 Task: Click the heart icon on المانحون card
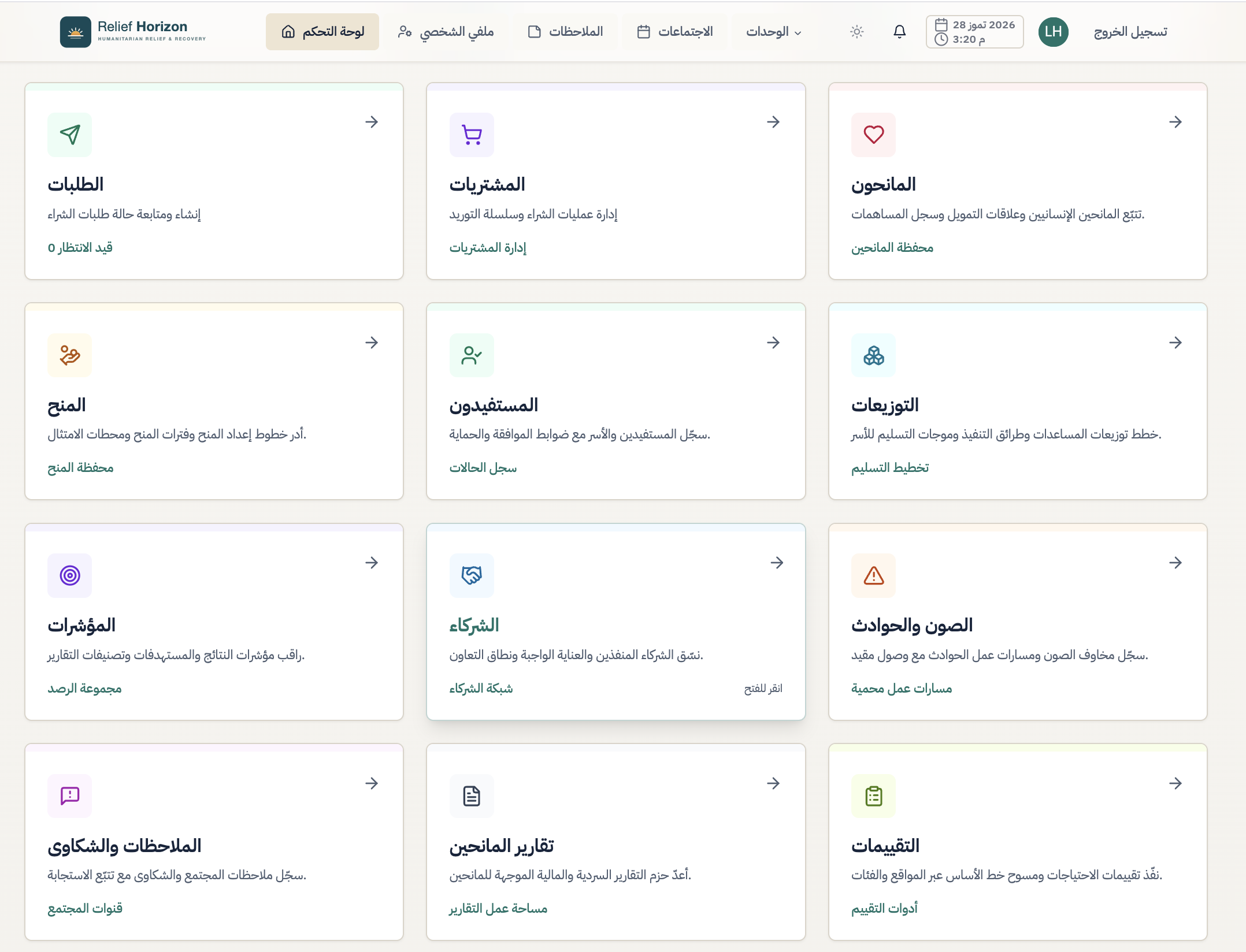873,135
